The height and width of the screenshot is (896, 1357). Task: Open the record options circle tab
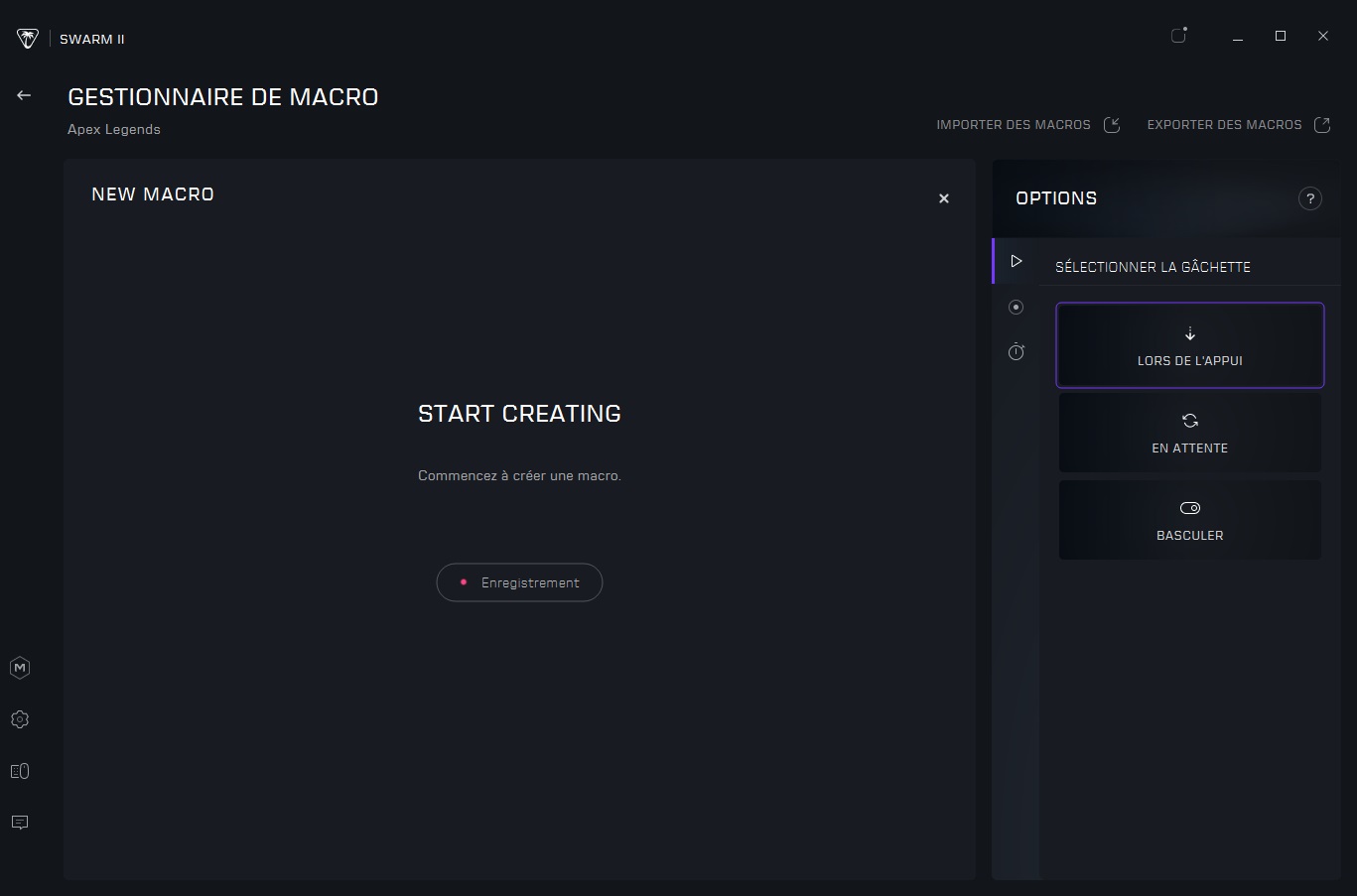click(1016, 307)
